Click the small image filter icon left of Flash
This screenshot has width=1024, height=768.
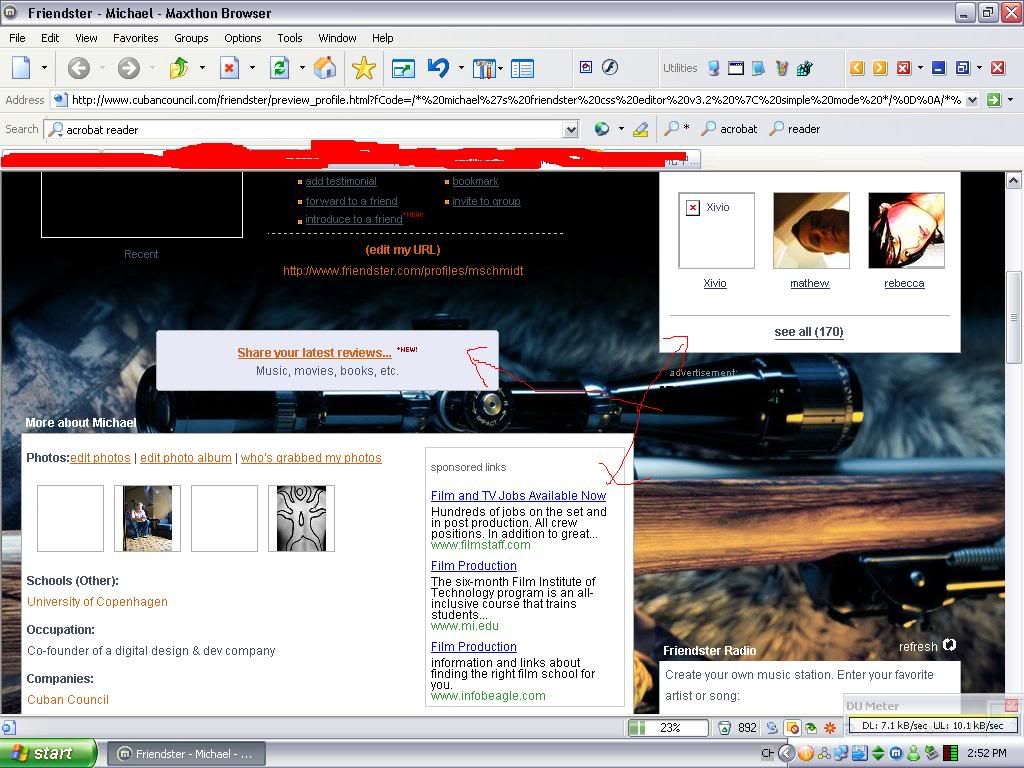coord(586,67)
